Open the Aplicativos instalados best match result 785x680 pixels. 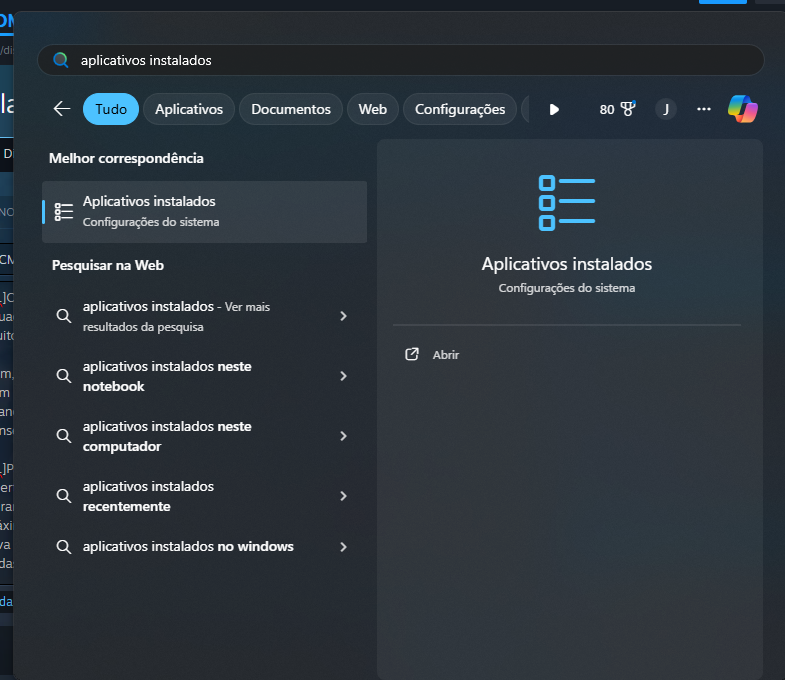pyautogui.click(x=204, y=212)
